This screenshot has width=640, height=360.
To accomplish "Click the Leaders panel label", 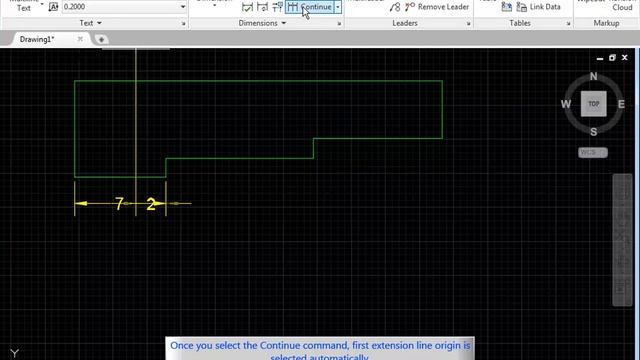I will click(405, 23).
